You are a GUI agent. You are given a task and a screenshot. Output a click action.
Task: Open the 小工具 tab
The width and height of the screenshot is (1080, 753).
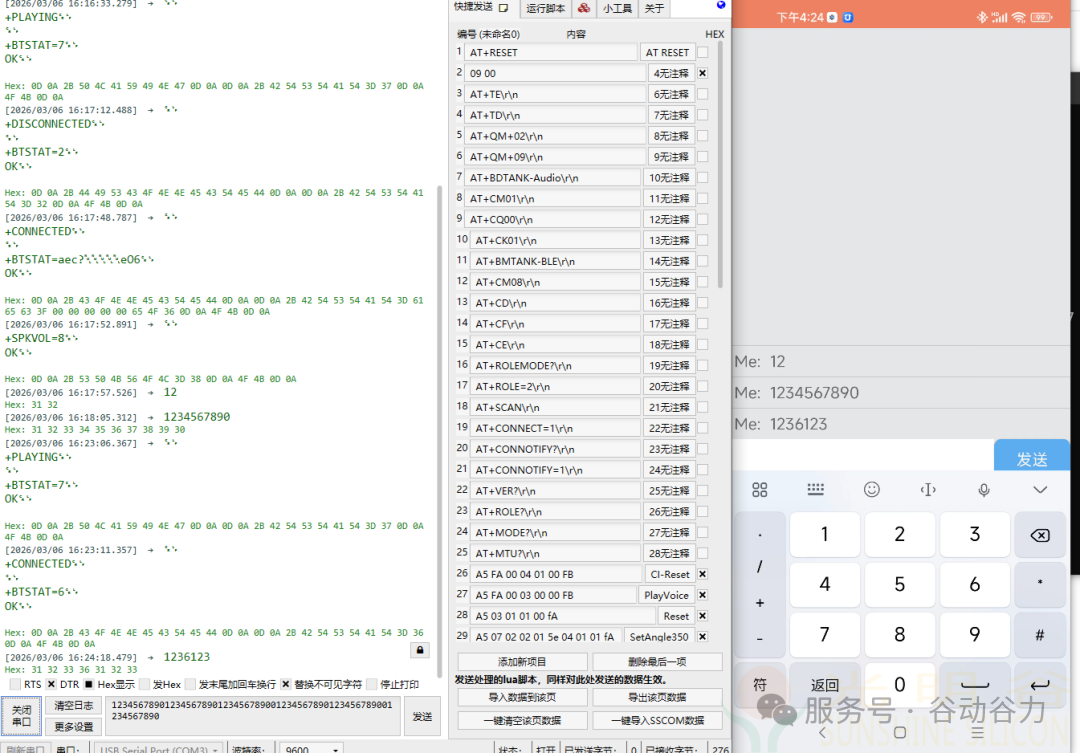click(x=616, y=9)
